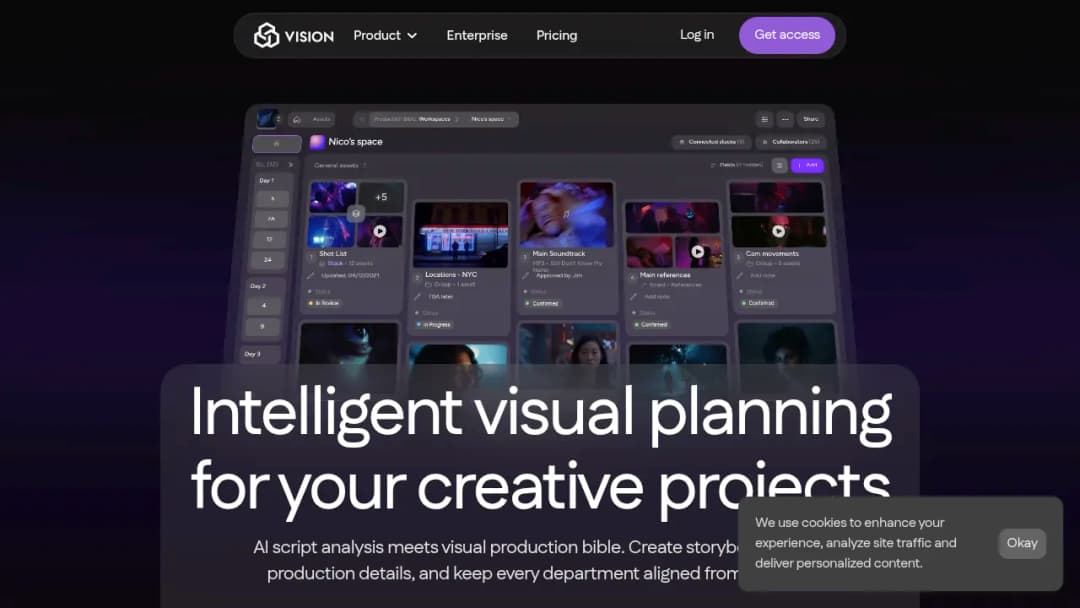Click Add note on Cam movements card

(762, 275)
